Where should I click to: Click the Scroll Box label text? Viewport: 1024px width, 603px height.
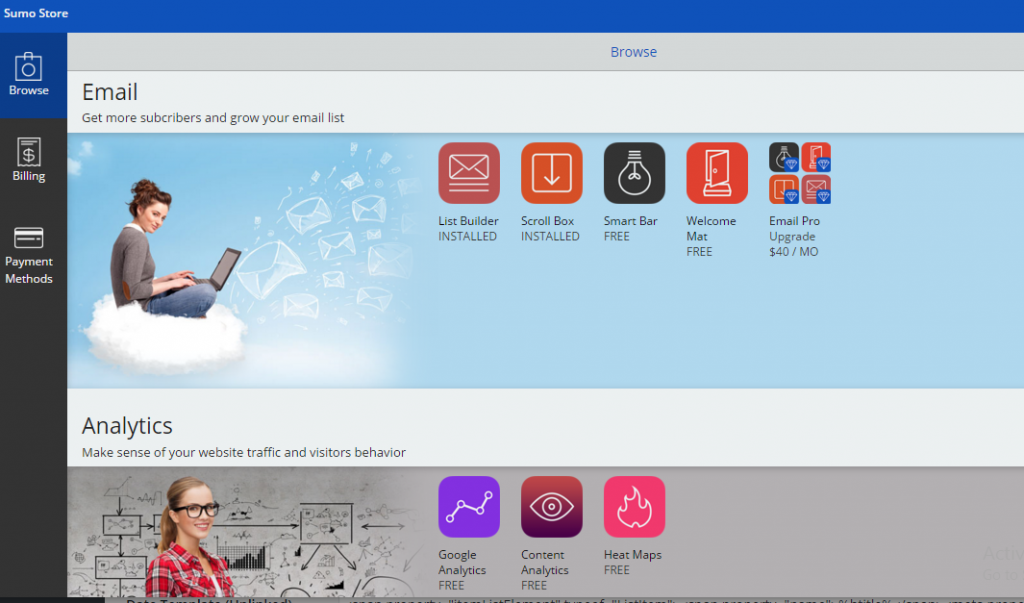pos(547,221)
